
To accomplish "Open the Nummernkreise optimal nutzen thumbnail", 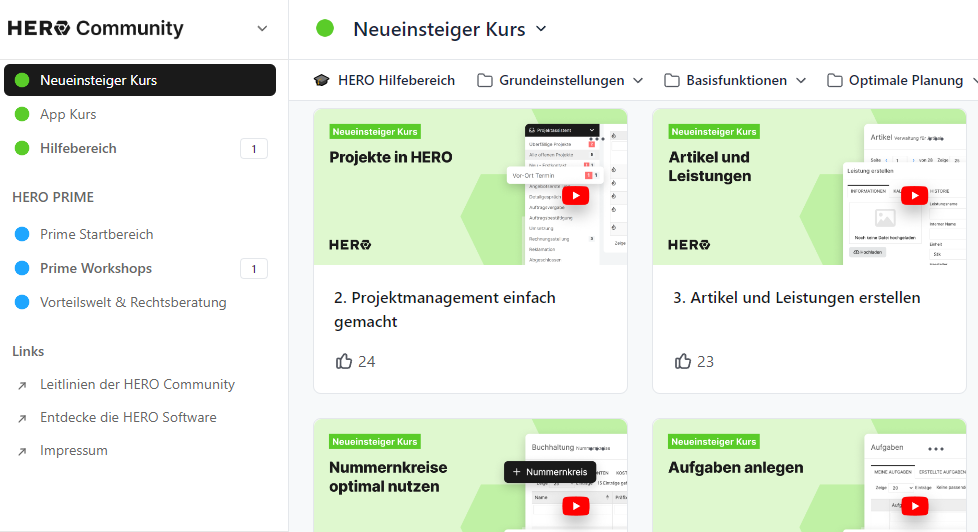I will (x=470, y=476).
